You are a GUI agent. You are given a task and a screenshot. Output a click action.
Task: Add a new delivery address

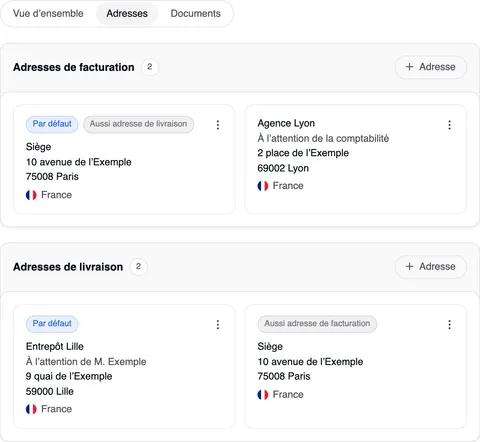click(x=431, y=267)
